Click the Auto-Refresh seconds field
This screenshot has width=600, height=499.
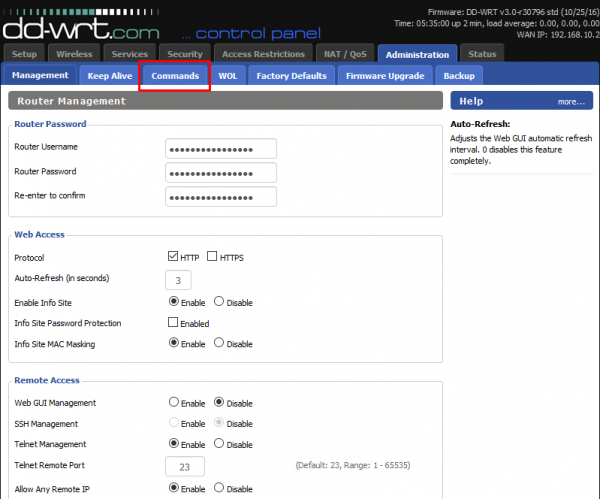(178, 280)
